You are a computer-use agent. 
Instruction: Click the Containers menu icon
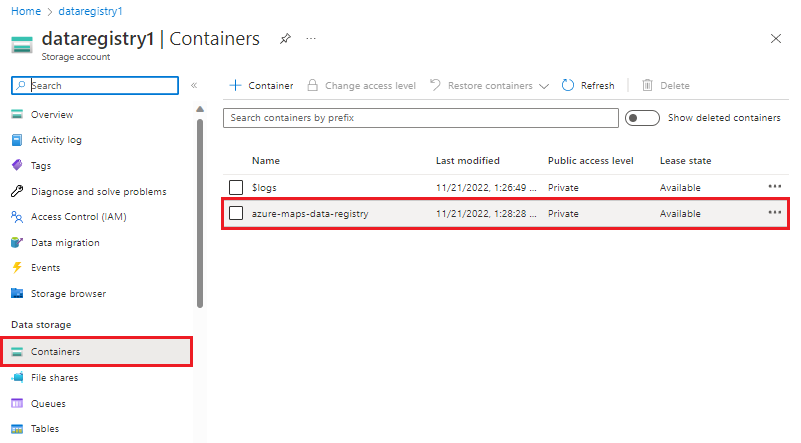point(17,352)
